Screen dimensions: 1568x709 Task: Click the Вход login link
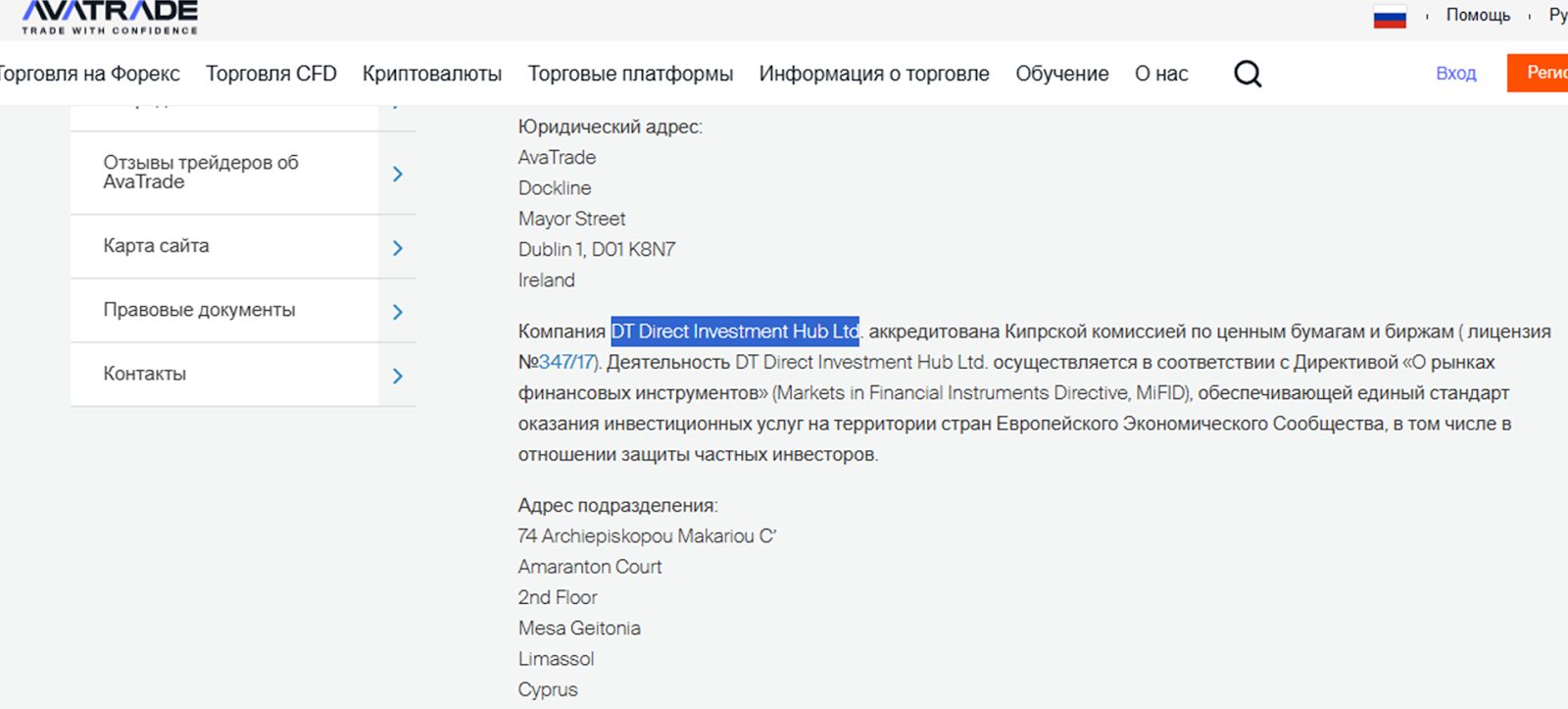pos(1456,74)
